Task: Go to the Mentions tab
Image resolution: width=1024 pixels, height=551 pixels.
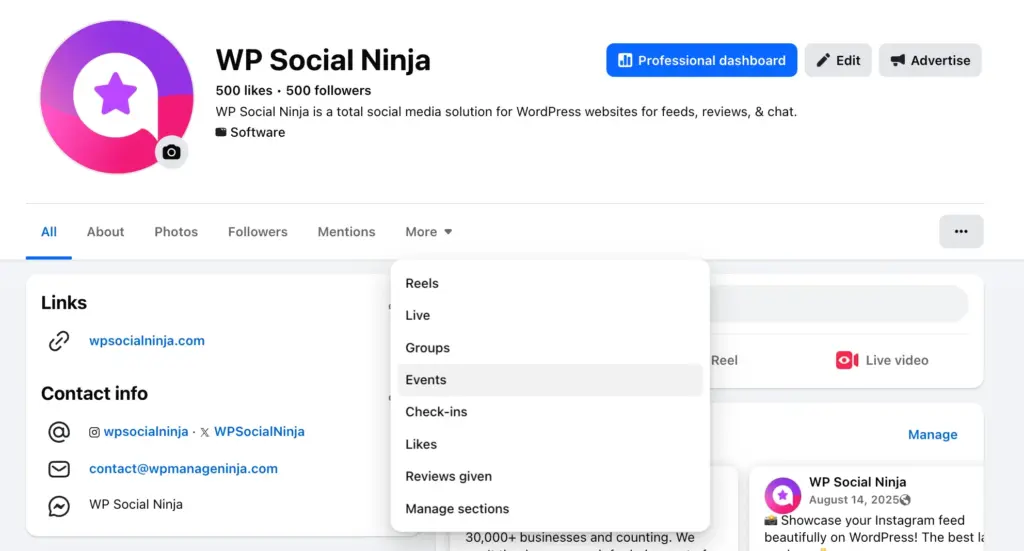Action: coord(346,232)
